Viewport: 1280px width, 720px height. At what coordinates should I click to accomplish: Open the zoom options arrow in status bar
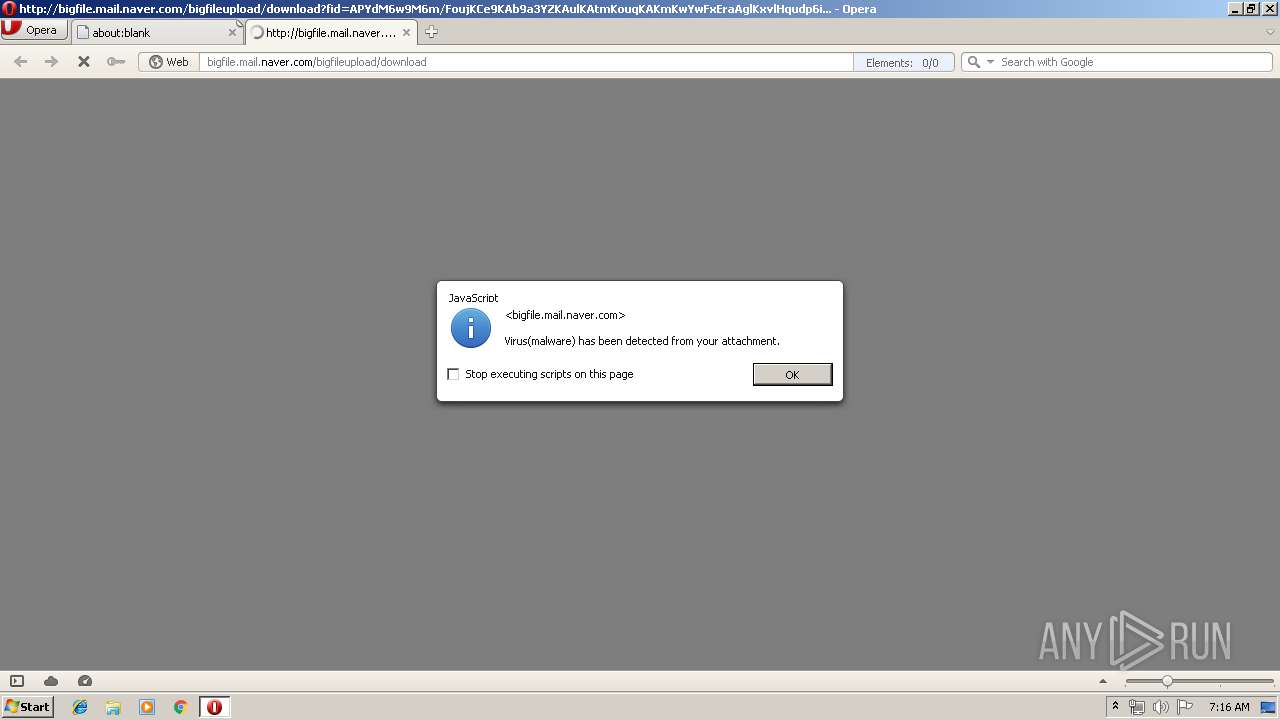(1104, 681)
